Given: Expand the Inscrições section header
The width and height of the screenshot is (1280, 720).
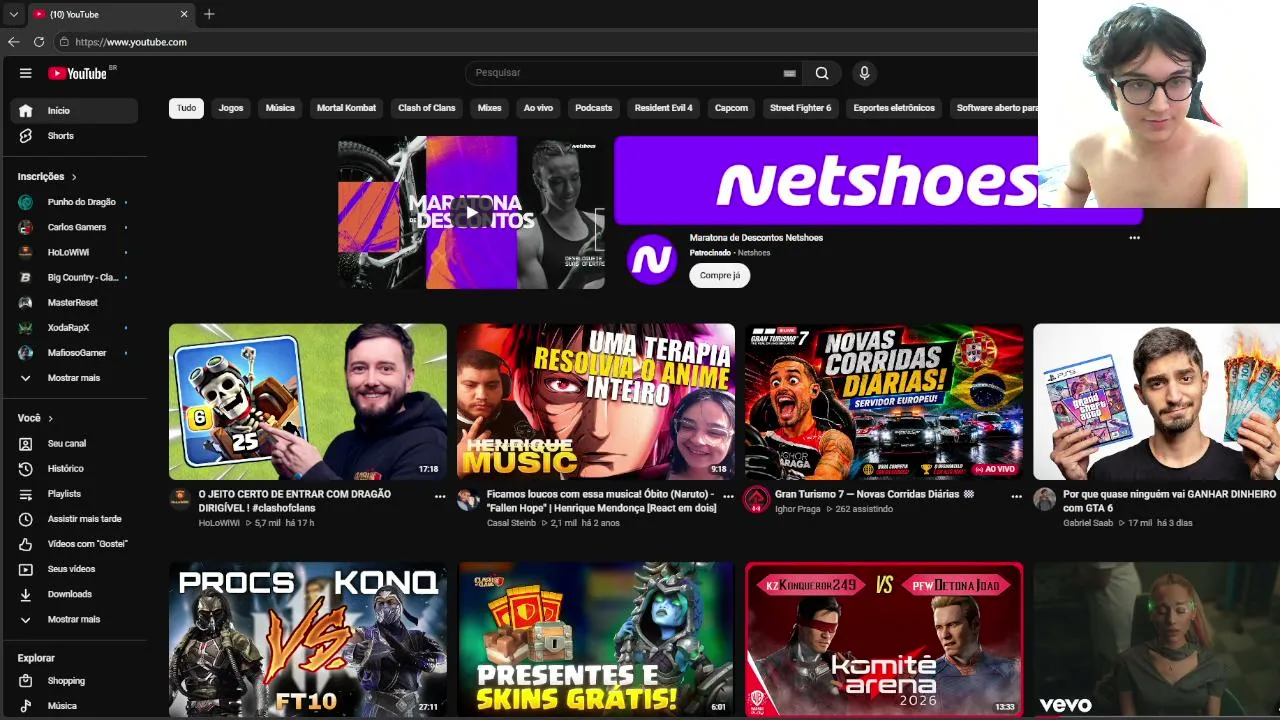Looking at the screenshot, I should 47,177.
